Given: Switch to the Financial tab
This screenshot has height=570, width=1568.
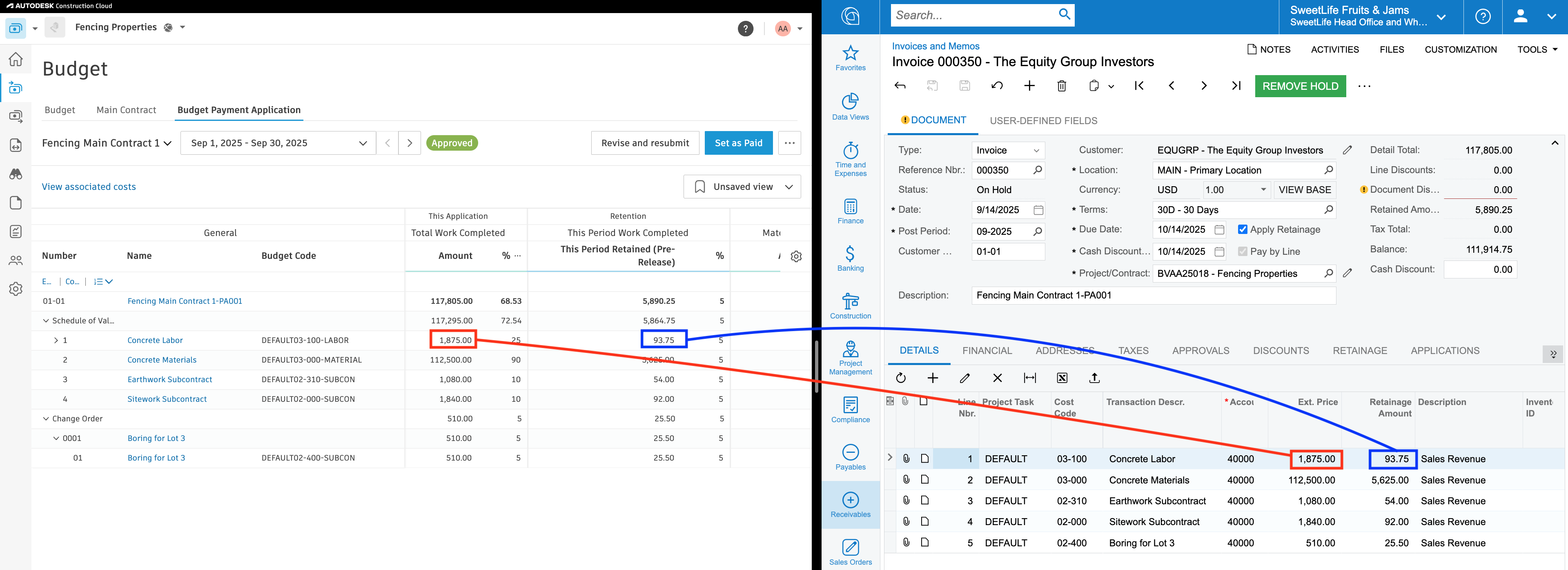Looking at the screenshot, I should 987,350.
